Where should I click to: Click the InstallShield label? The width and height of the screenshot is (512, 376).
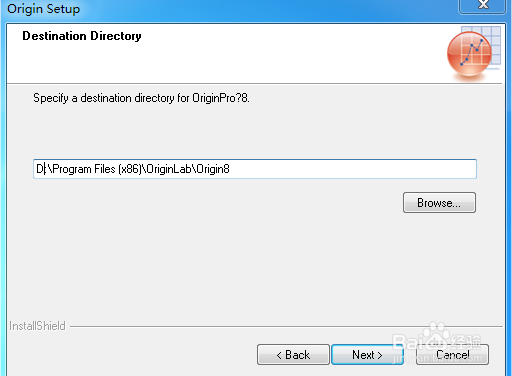pyautogui.click(x=37, y=326)
